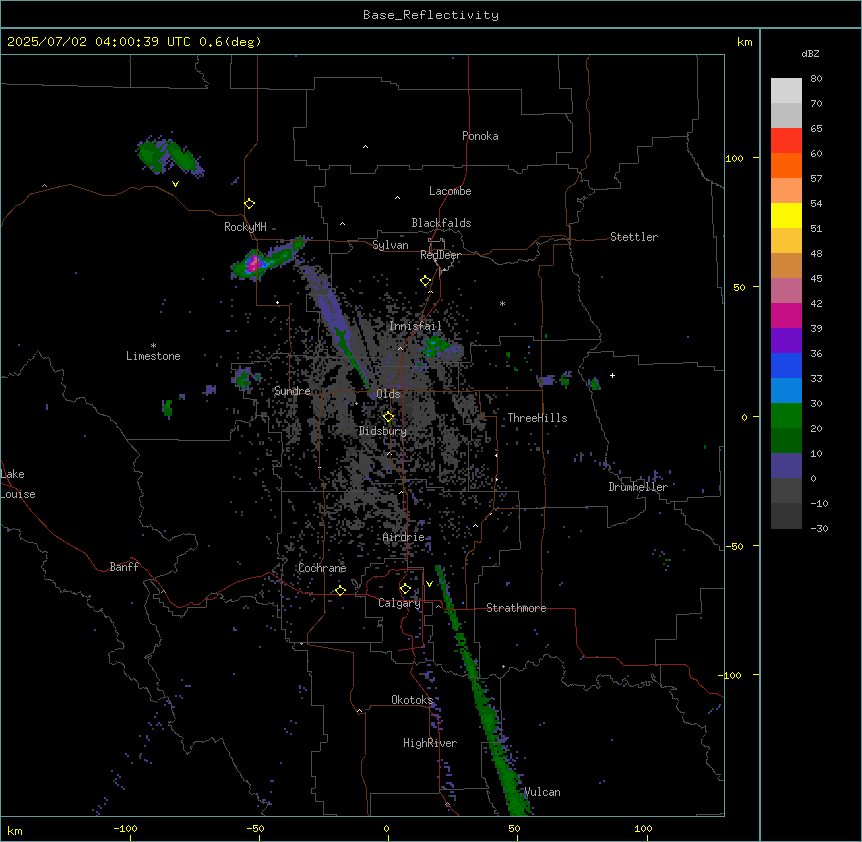Viewport: 862px width, 842px height.
Task: Click the Drumheller label
Action: tap(638, 487)
